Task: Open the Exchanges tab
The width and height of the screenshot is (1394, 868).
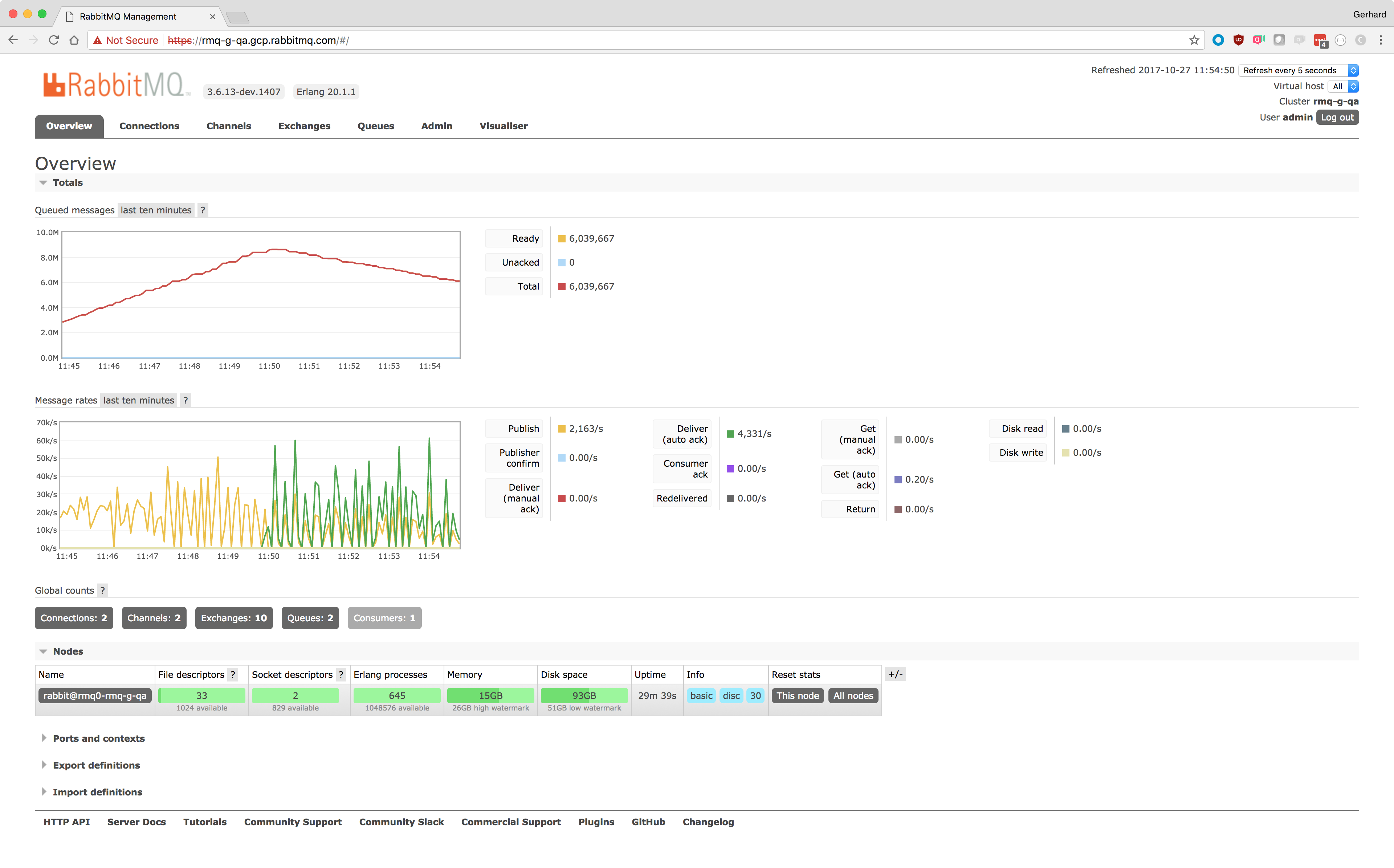Action: pyautogui.click(x=304, y=126)
